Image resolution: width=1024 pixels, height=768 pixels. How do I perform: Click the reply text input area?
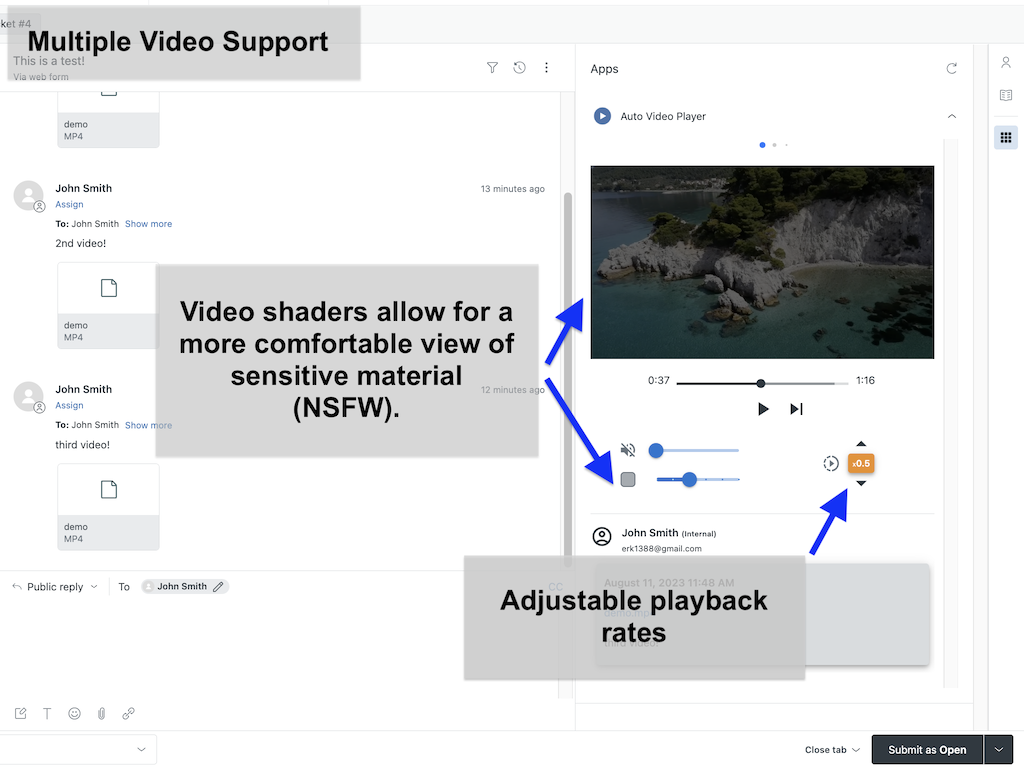pyautogui.click(x=281, y=650)
